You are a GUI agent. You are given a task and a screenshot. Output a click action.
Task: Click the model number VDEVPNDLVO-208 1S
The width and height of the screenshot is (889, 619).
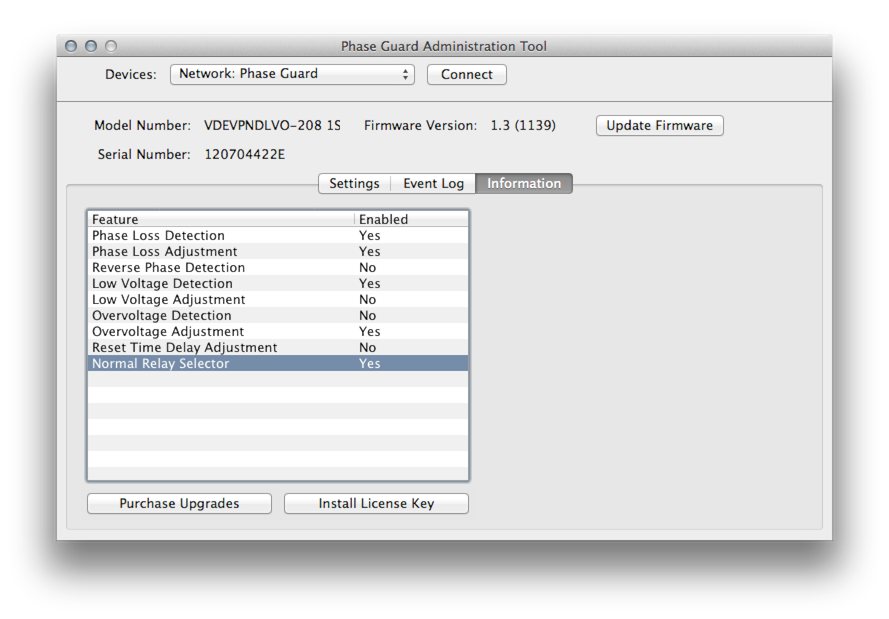point(272,125)
